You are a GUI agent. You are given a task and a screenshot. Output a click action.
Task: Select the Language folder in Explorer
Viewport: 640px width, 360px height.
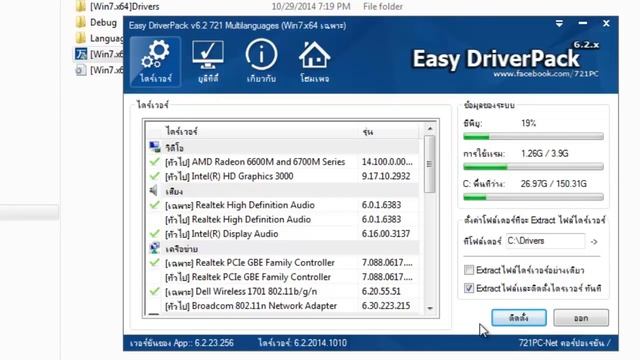100,38
